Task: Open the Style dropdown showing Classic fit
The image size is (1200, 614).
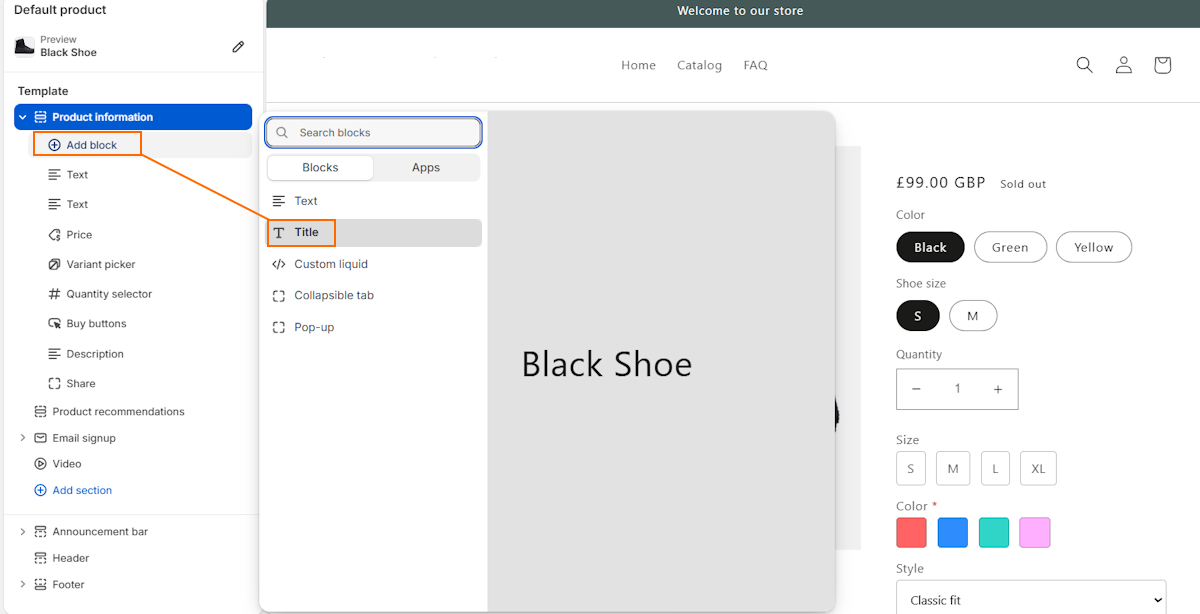Action: [x=1031, y=600]
